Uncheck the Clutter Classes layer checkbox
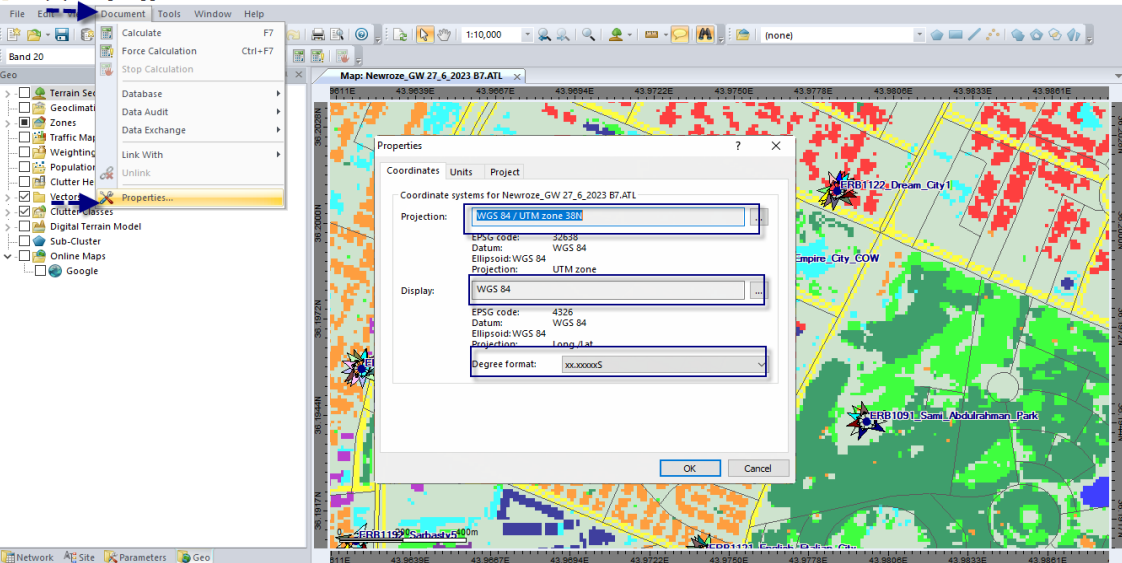Viewport: 1122px width, 563px height. (25, 212)
